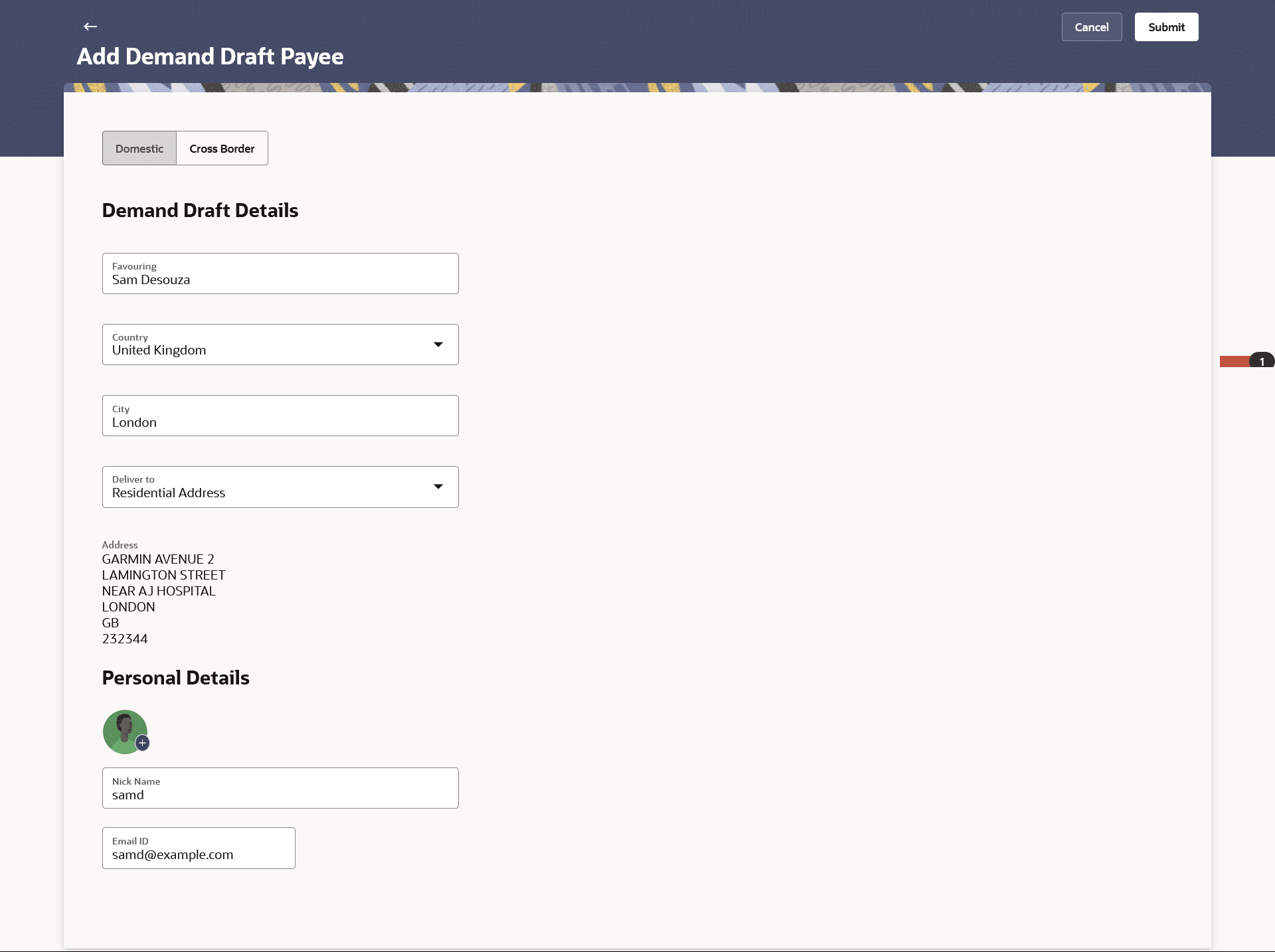
Task: Click the GARMIN AVENUE 2 address text
Action: click(158, 559)
